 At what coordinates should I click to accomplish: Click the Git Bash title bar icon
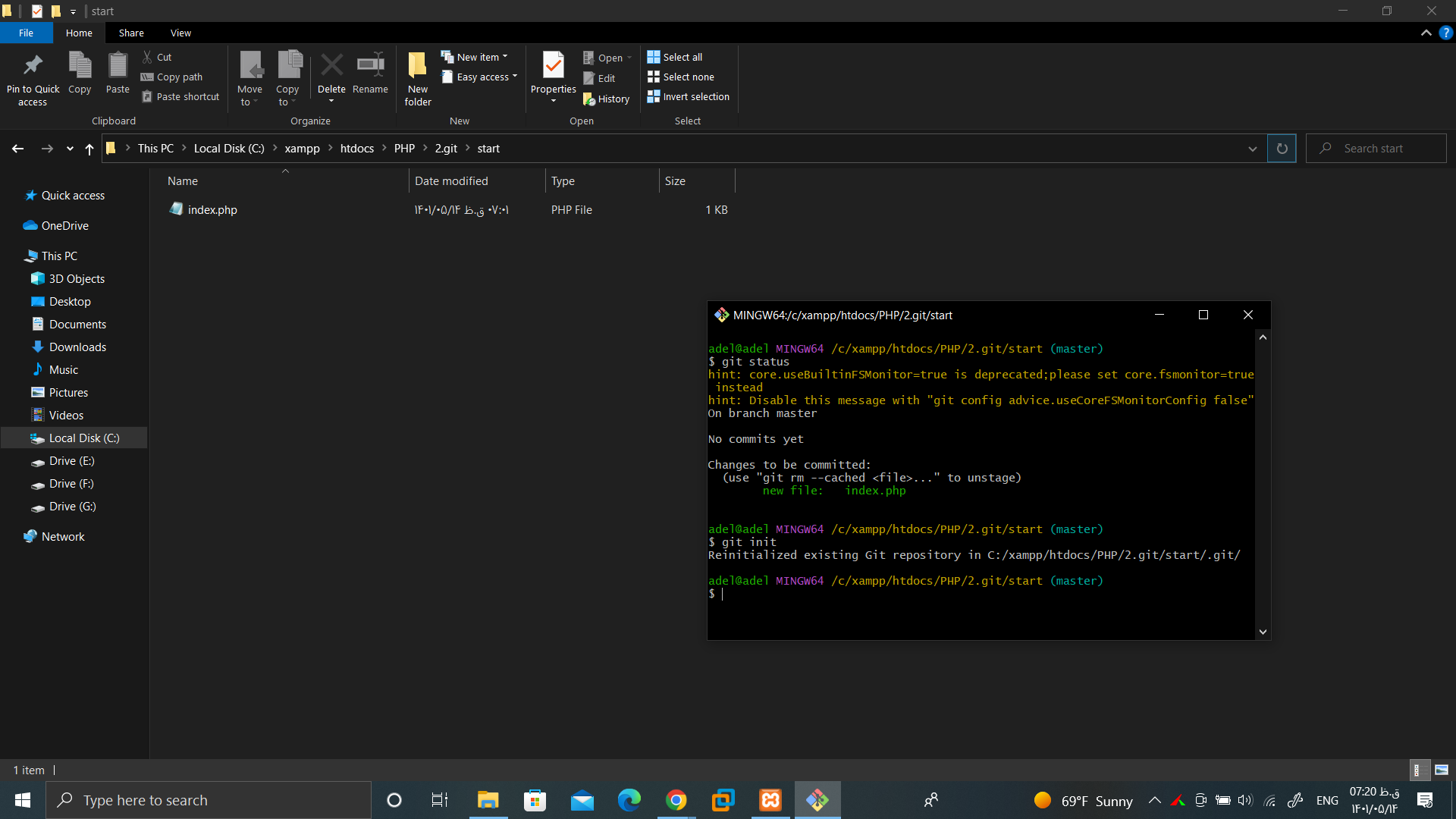pos(721,315)
